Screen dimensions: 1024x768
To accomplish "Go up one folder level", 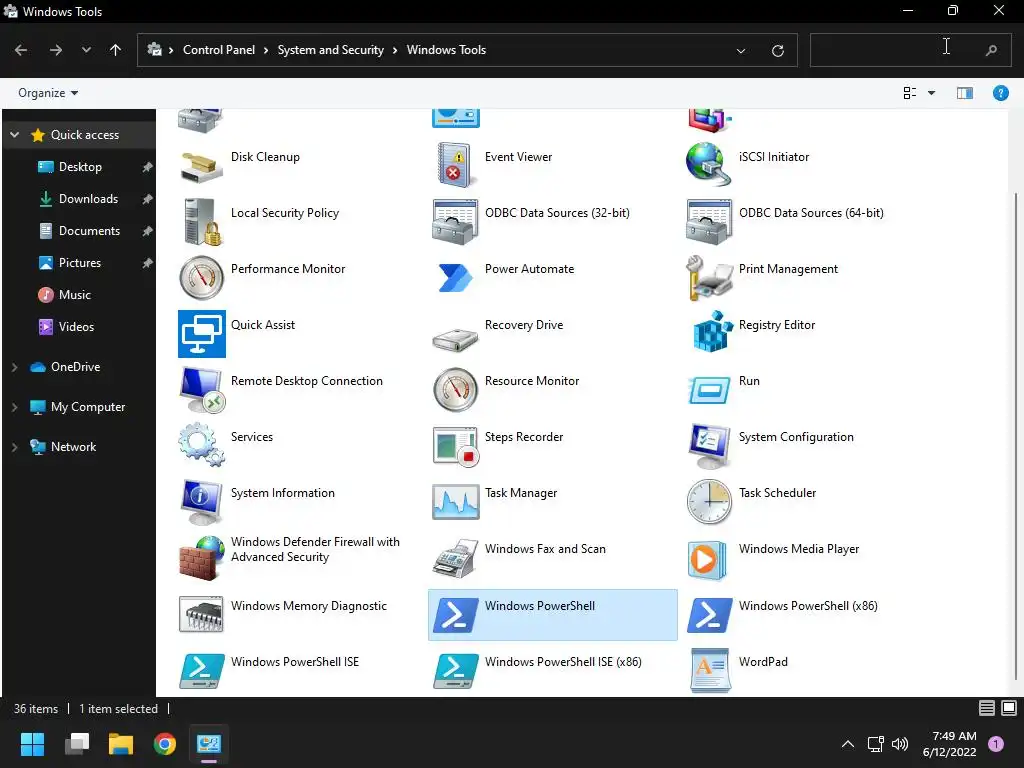I will (x=116, y=50).
